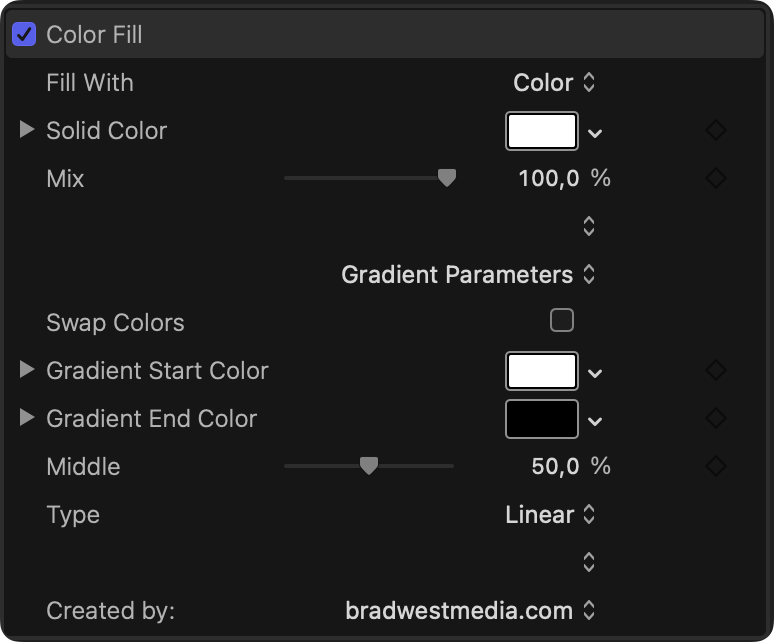
Task: Open the Fill With Color popup menu
Action: click(x=554, y=82)
